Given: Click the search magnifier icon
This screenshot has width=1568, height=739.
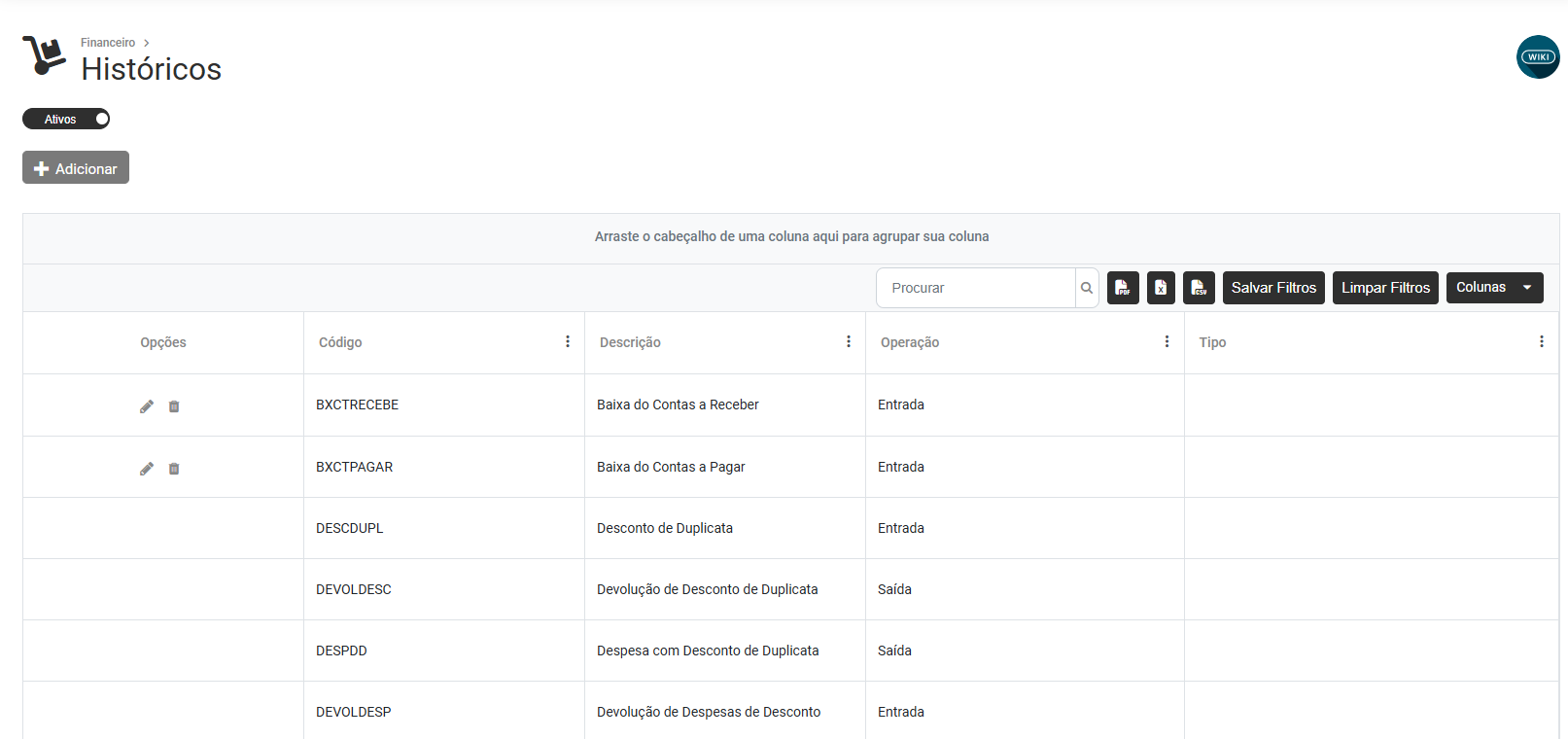Looking at the screenshot, I should (x=1087, y=288).
